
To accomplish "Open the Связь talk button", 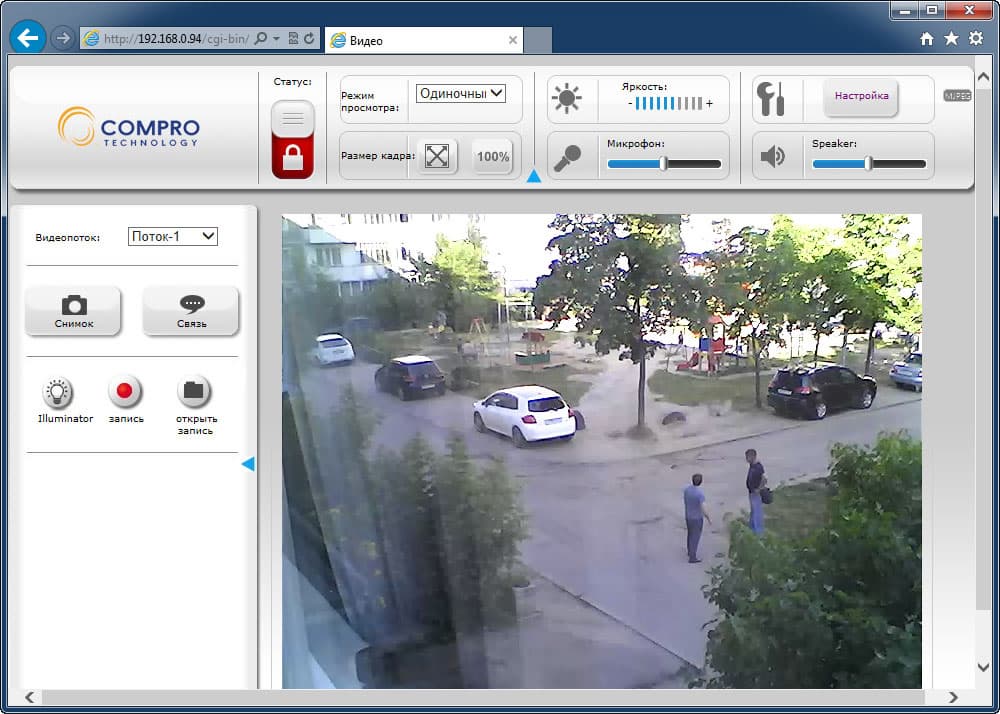I will 191,310.
